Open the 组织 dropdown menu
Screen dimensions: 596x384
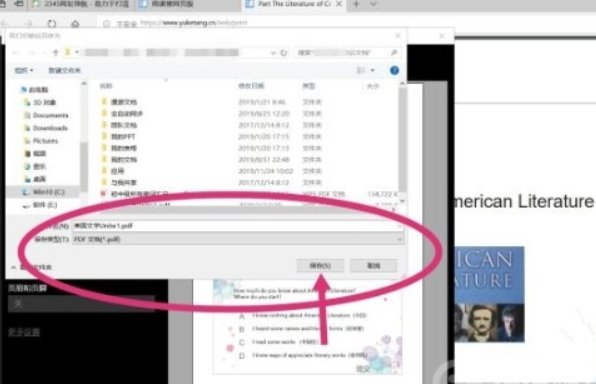coord(24,70)
